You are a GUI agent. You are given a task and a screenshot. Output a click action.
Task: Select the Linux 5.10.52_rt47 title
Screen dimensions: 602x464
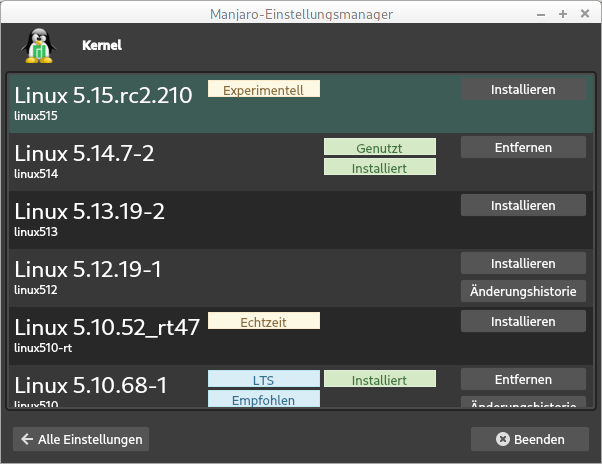point(107,327)
